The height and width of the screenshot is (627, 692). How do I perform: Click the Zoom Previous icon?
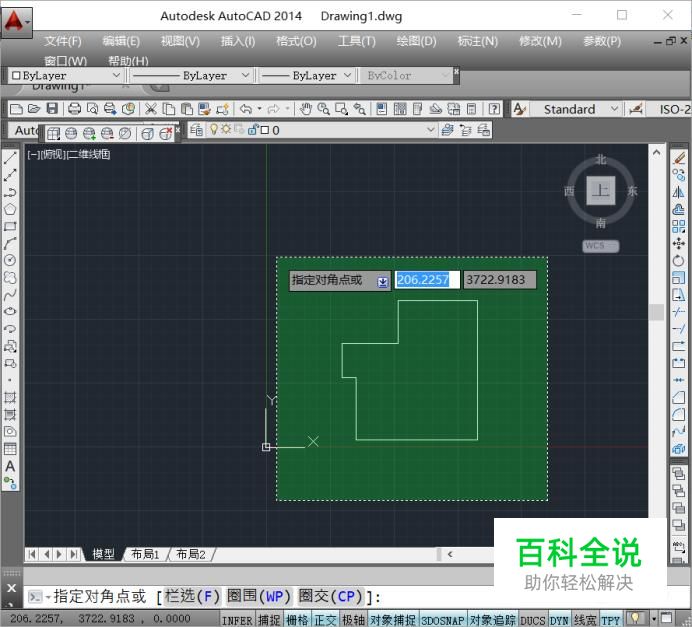359,109
